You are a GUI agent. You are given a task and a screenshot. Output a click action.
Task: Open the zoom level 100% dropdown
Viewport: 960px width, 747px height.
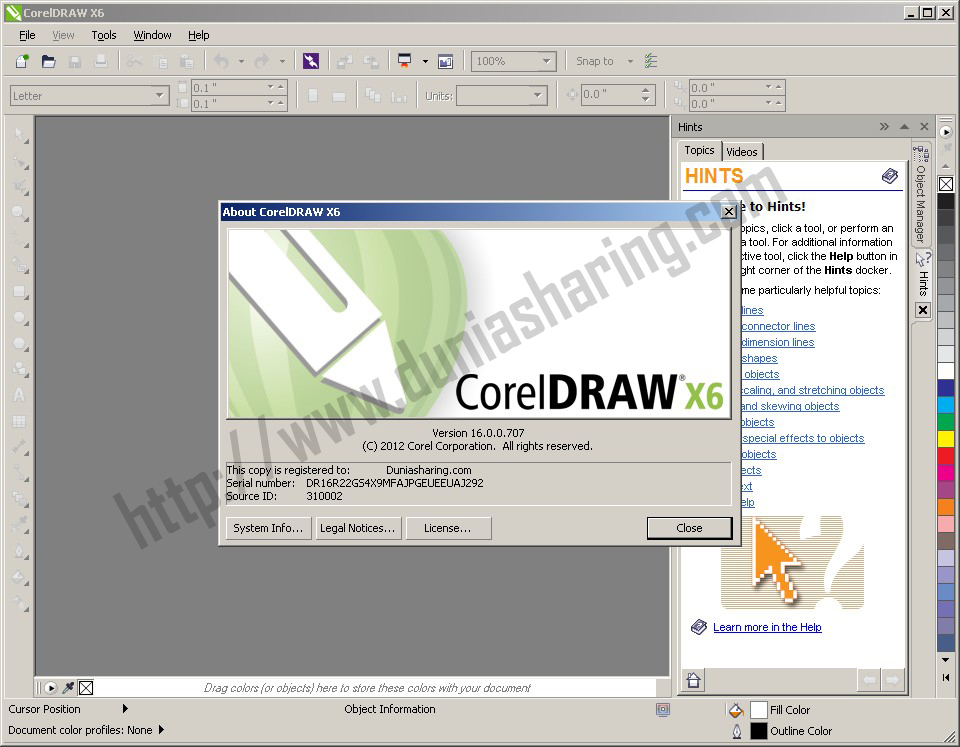pyautogui.click(x=546, y=61)
